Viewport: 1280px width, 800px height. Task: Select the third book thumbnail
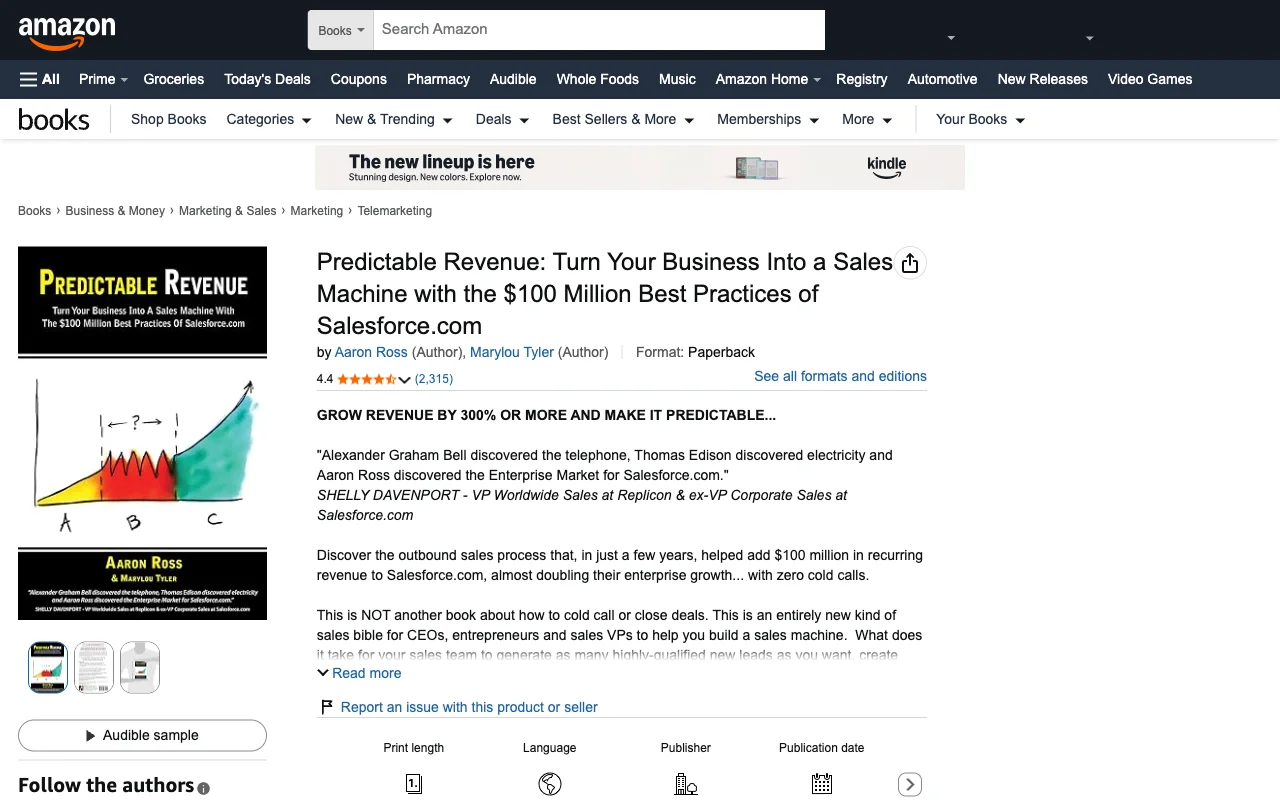tap(140, 667)
